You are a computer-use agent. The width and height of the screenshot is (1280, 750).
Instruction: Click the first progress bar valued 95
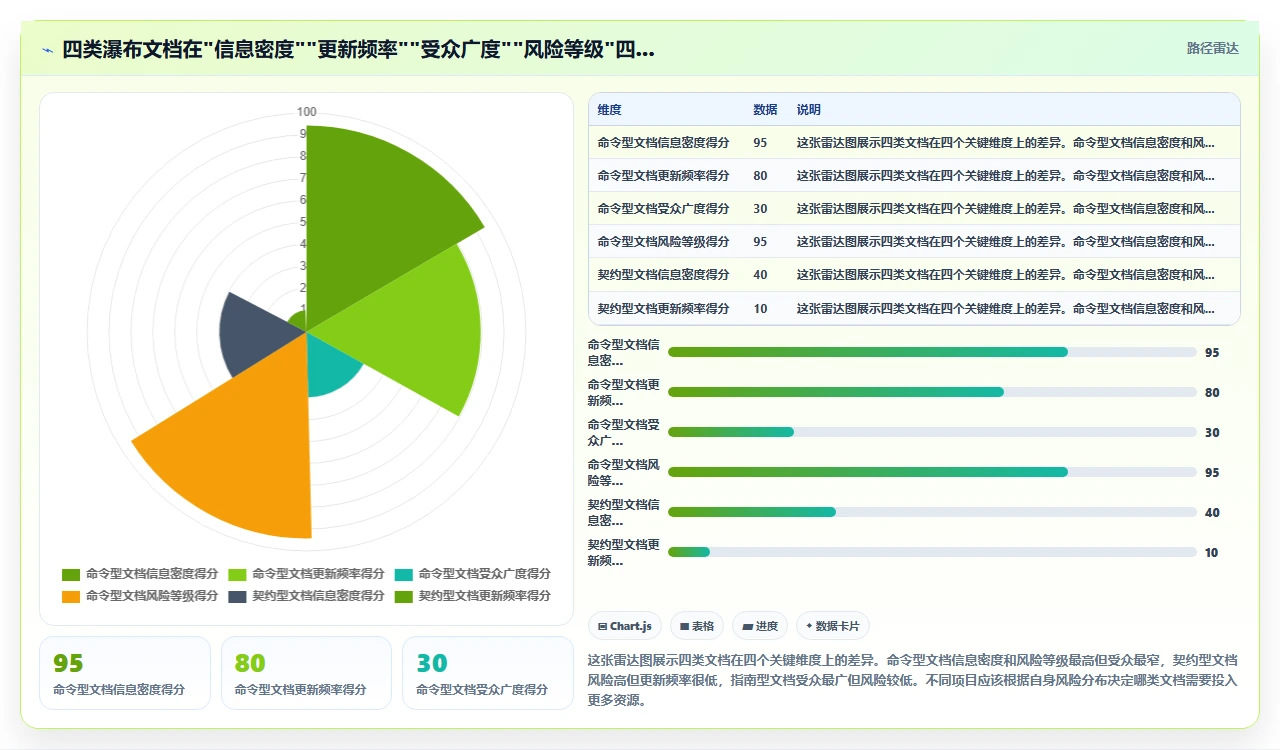point(932,352)
